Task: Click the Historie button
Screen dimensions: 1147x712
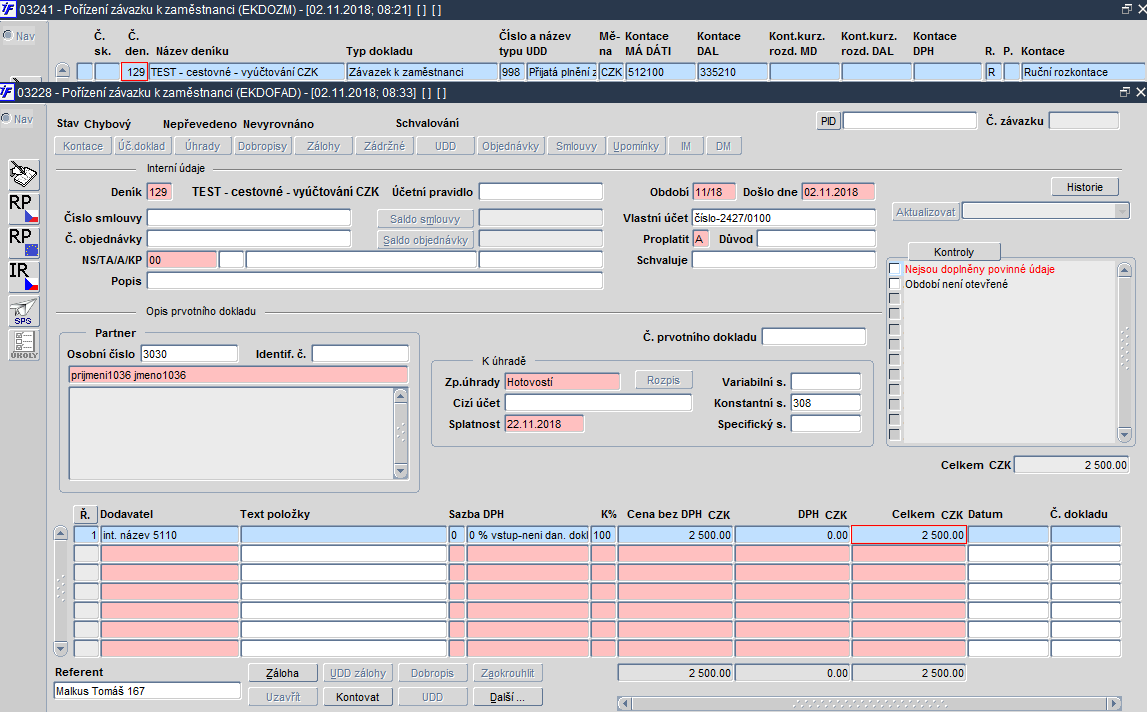Action: [1085, 187]
